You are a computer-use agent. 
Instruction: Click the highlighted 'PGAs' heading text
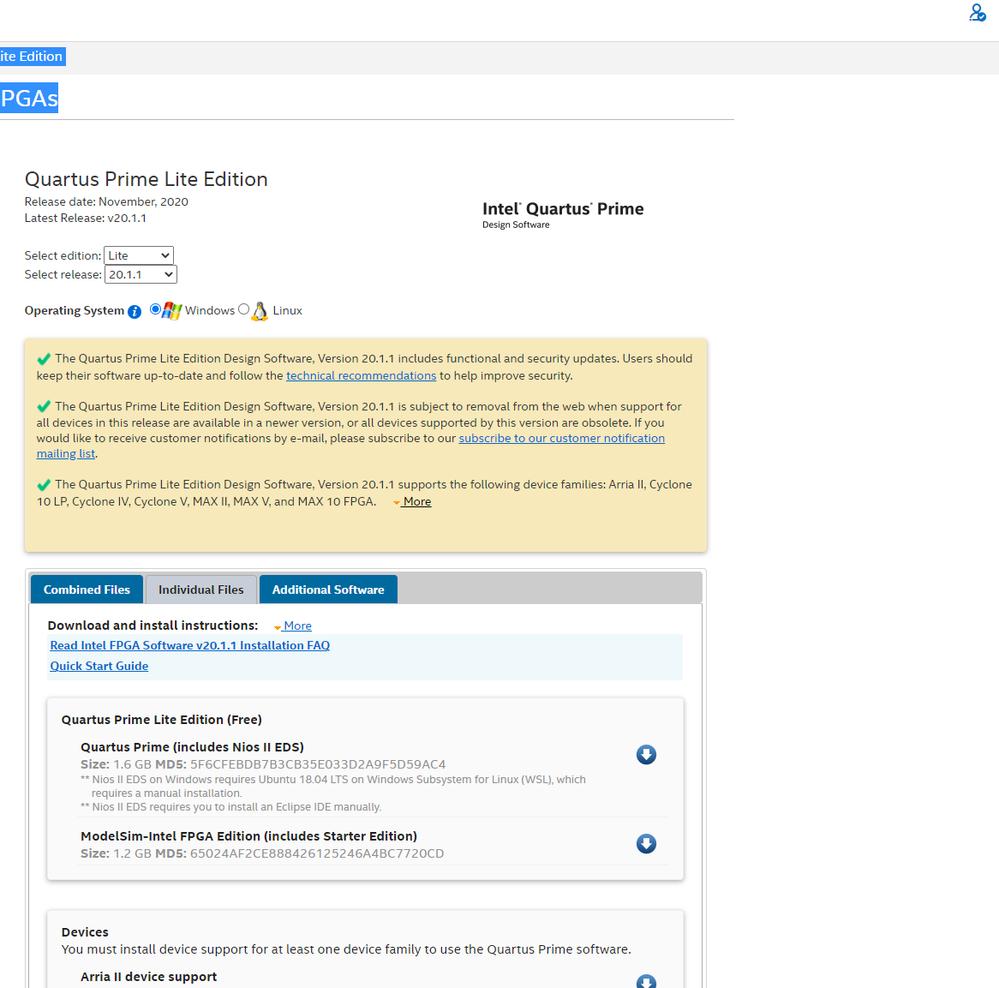tap(29, 98)
